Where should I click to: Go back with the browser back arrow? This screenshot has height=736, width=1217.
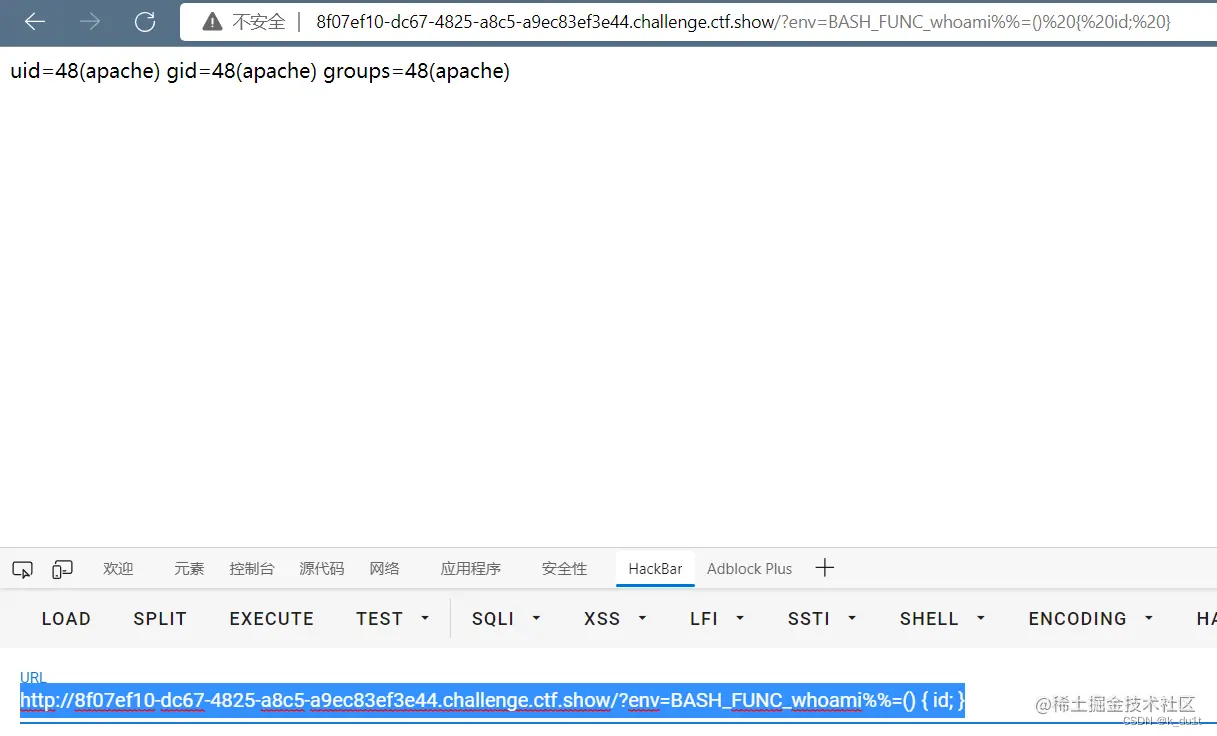pyautogui.click(x=35, y=21)
